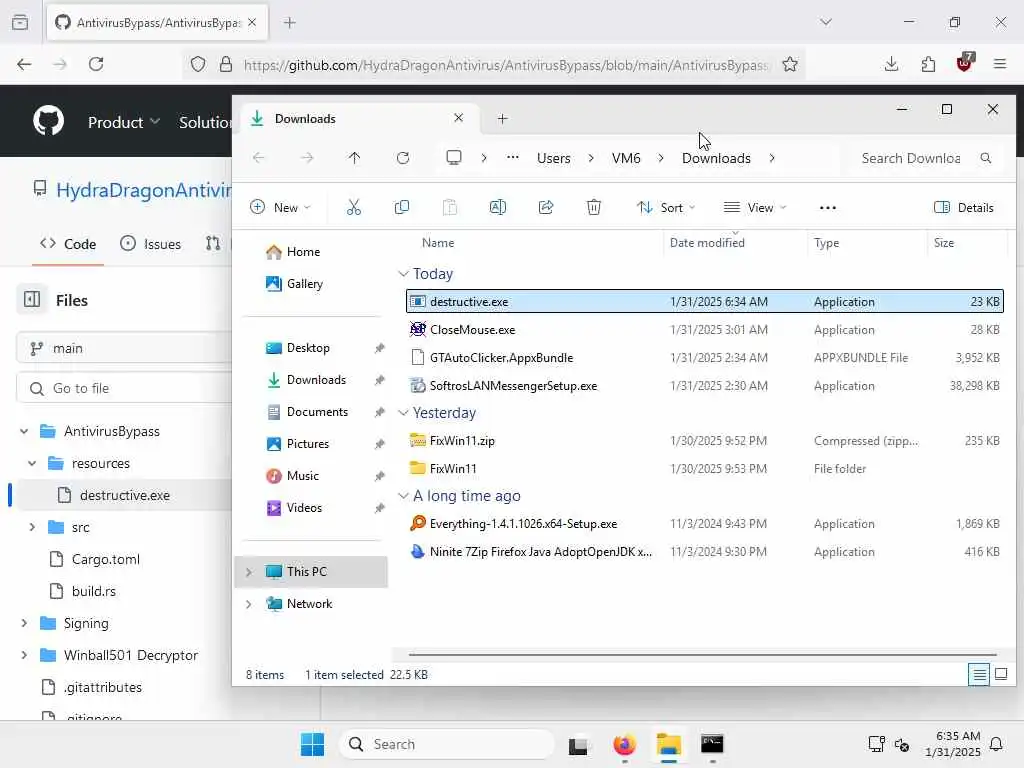Click GitHub logo in page header

point(49,121)
